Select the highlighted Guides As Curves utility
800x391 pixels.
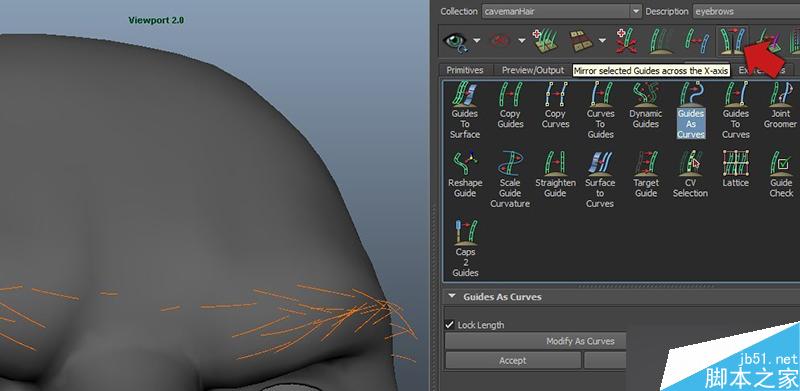tap(691, 110)
